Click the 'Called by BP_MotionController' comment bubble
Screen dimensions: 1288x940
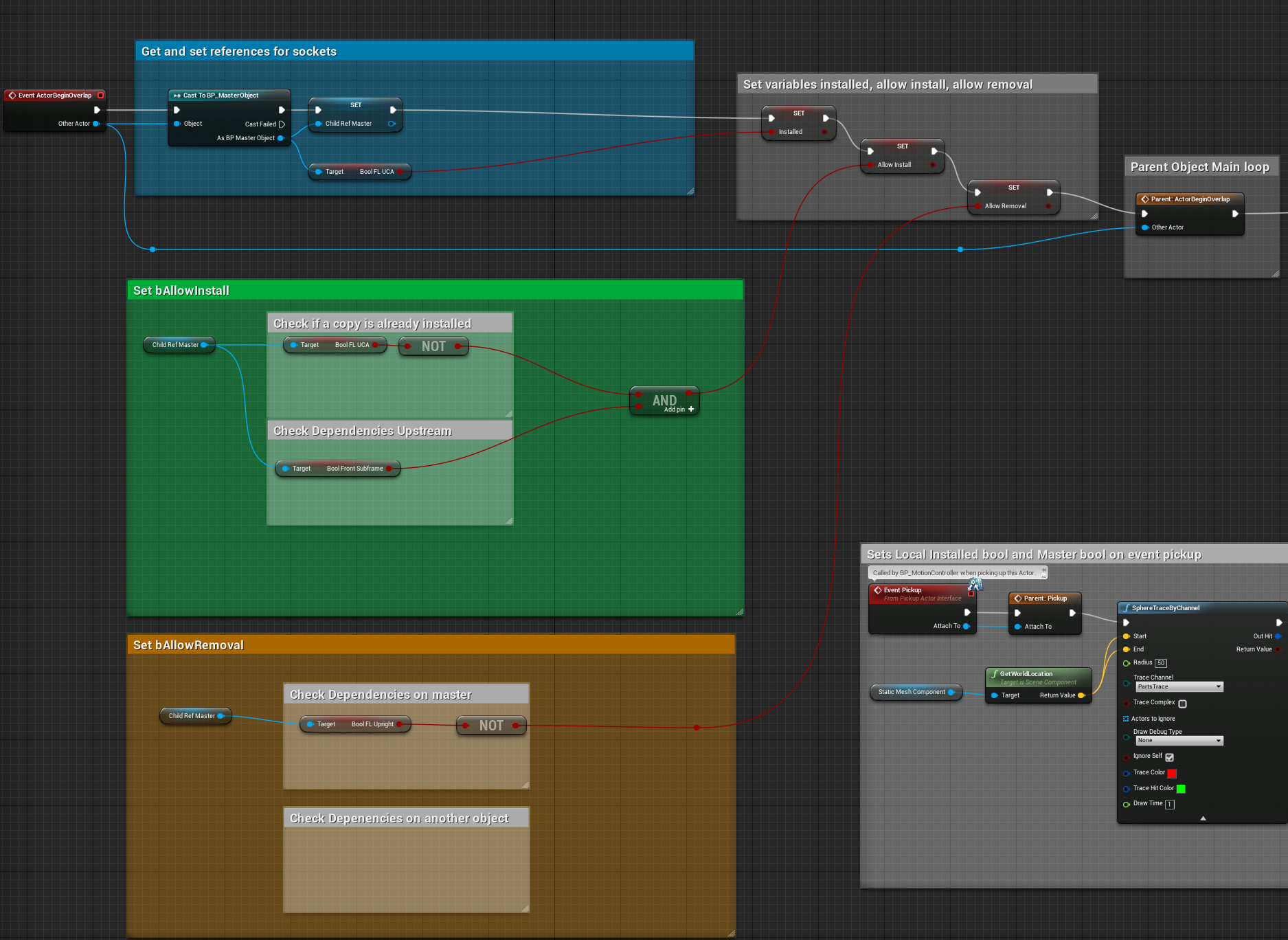[x=957, y=572]
